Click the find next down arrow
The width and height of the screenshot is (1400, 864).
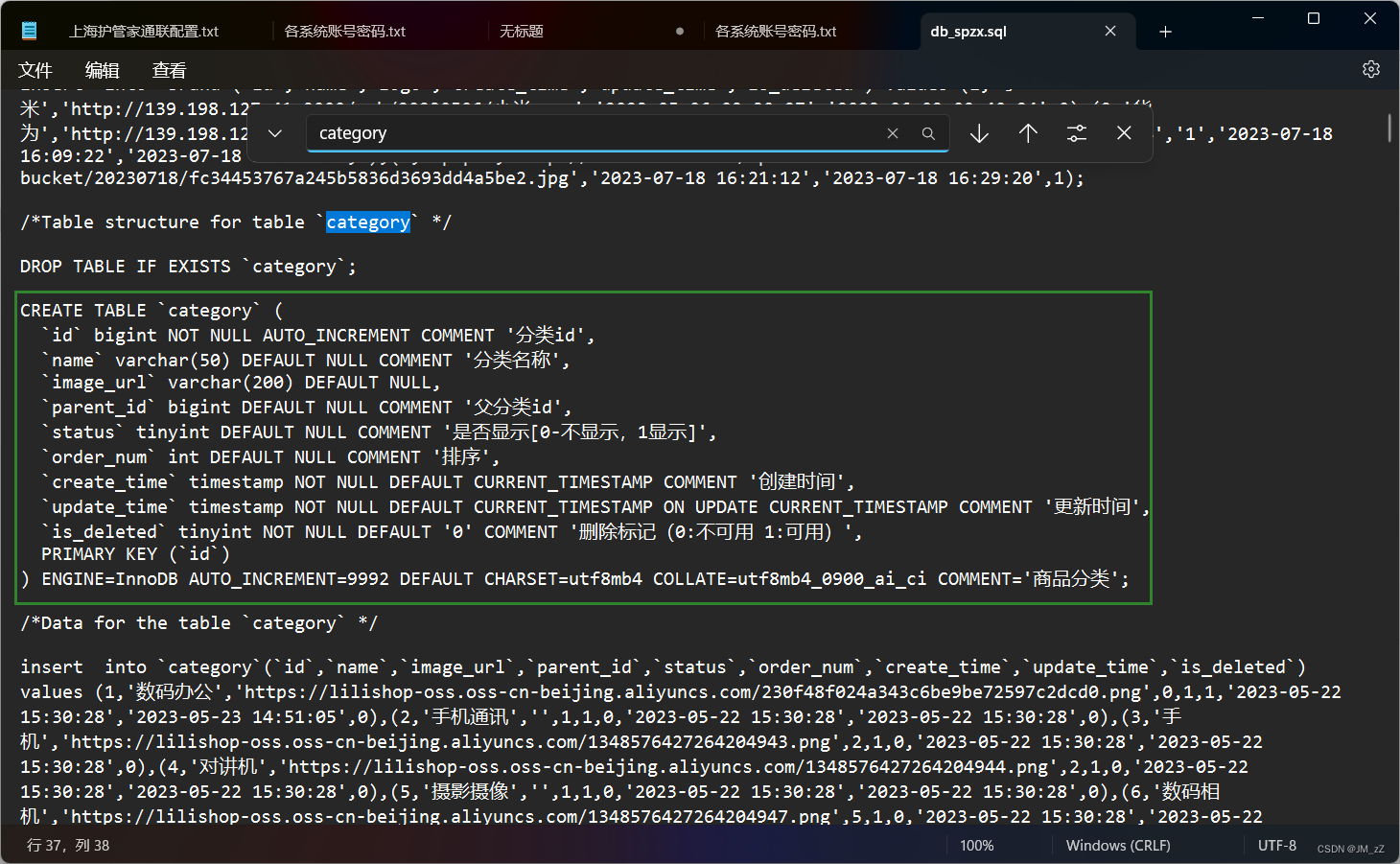click(x=978, y=133)
